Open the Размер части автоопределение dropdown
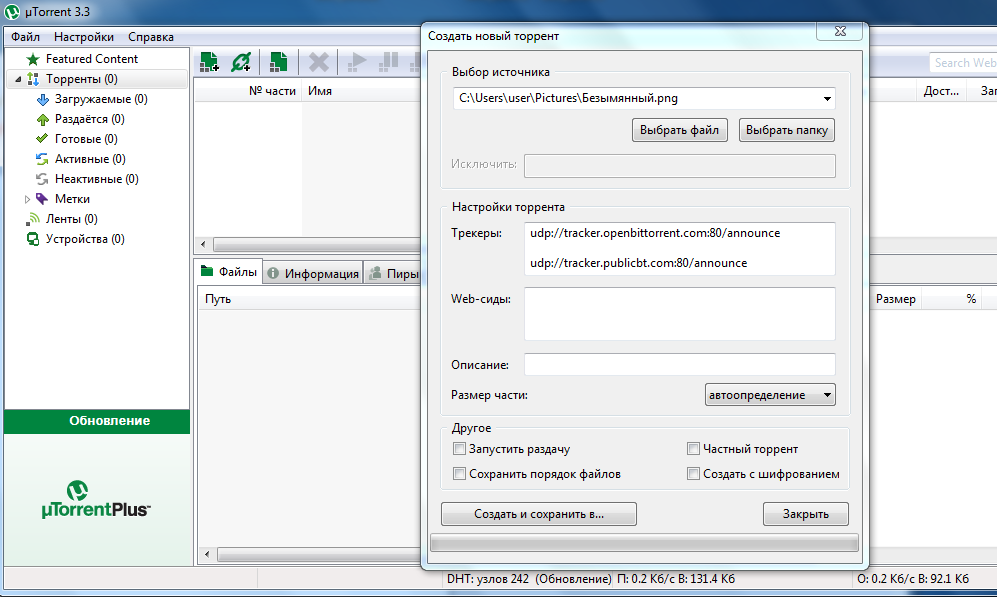 (x=770, y=395)
